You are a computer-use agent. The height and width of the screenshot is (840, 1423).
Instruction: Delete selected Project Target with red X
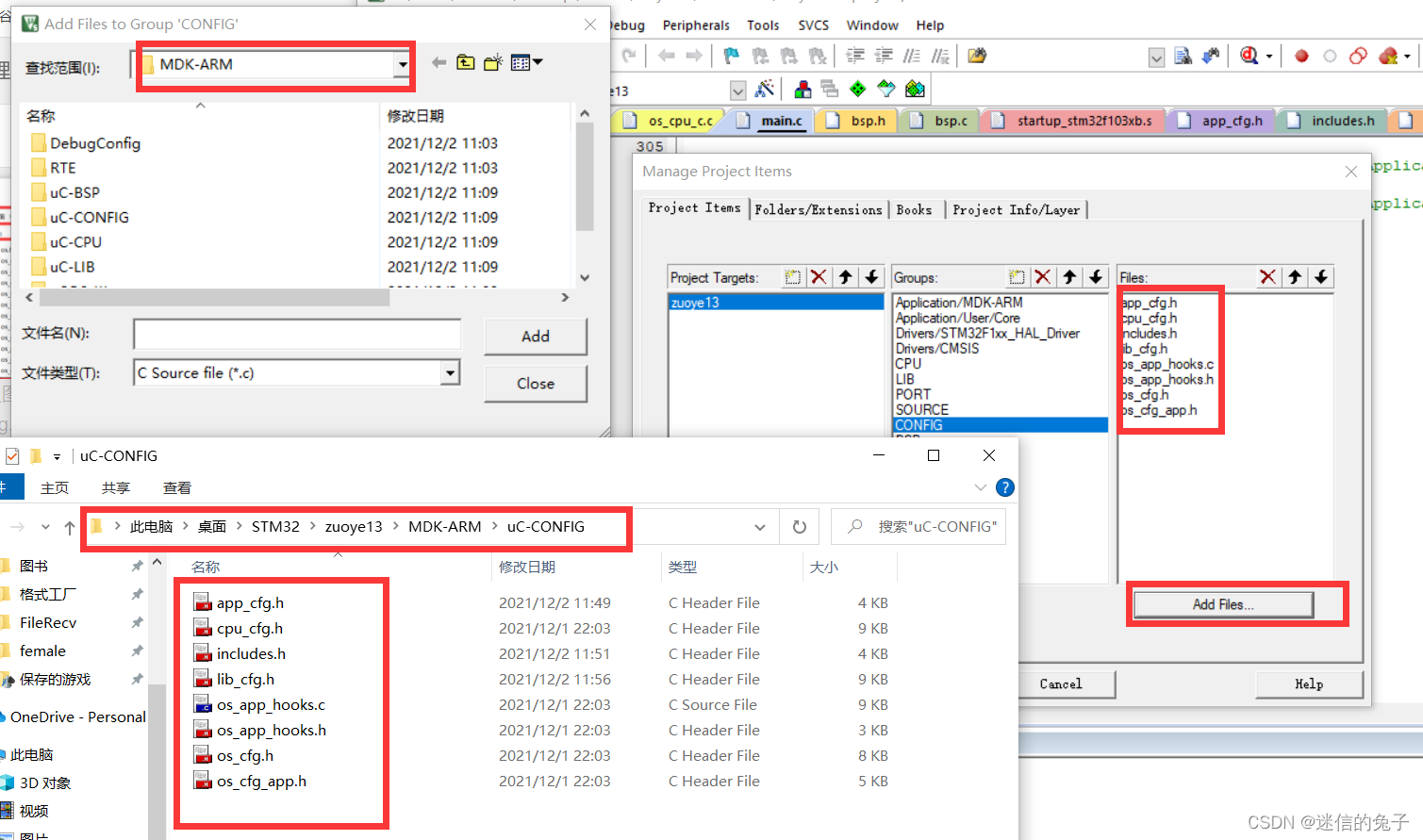coord(819,277)
